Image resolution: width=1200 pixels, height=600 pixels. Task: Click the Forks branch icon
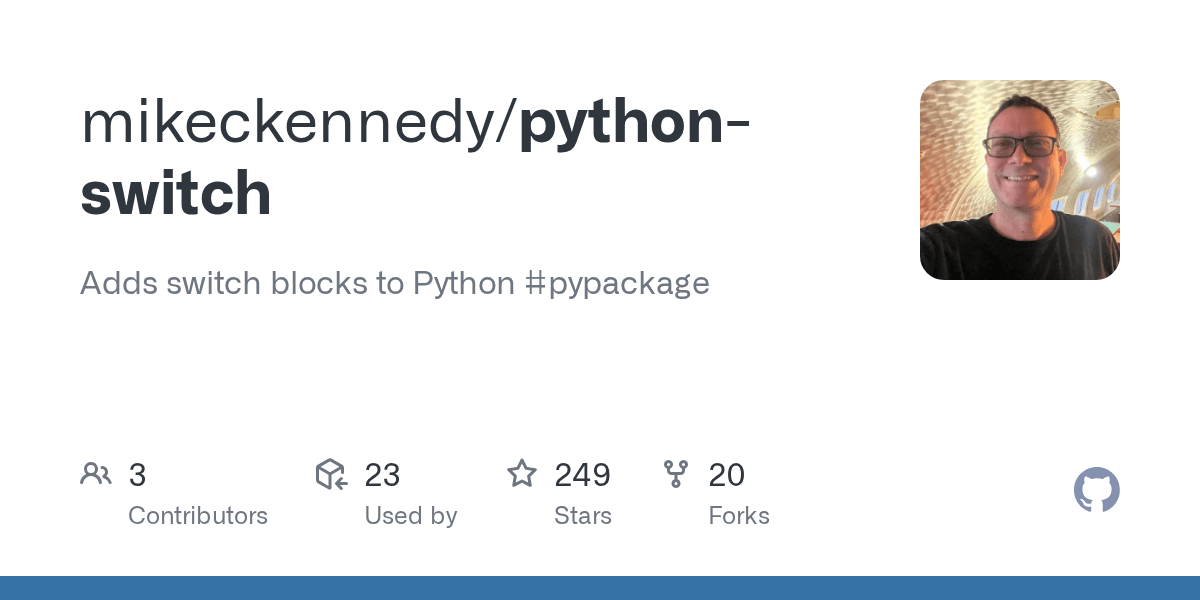676,474
